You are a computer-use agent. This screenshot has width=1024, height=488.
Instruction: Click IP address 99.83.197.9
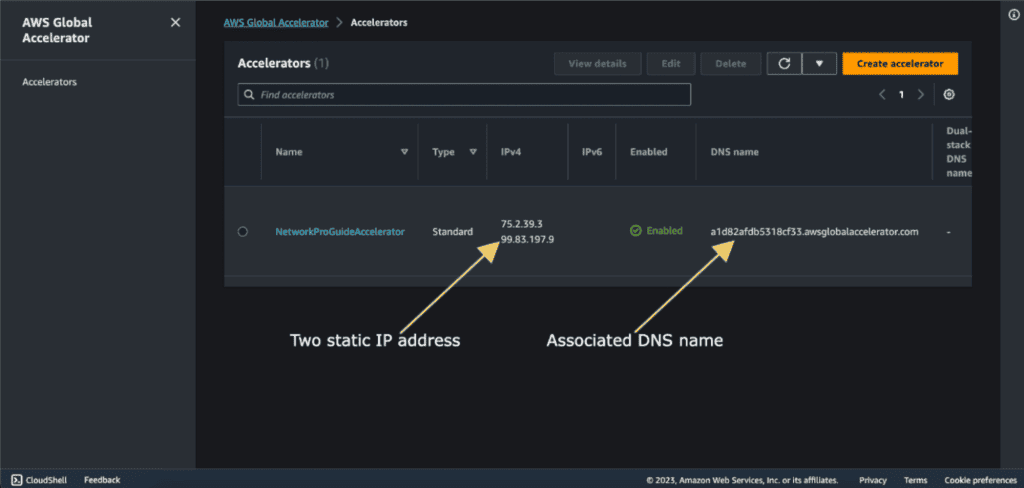(x=528, y=240)
